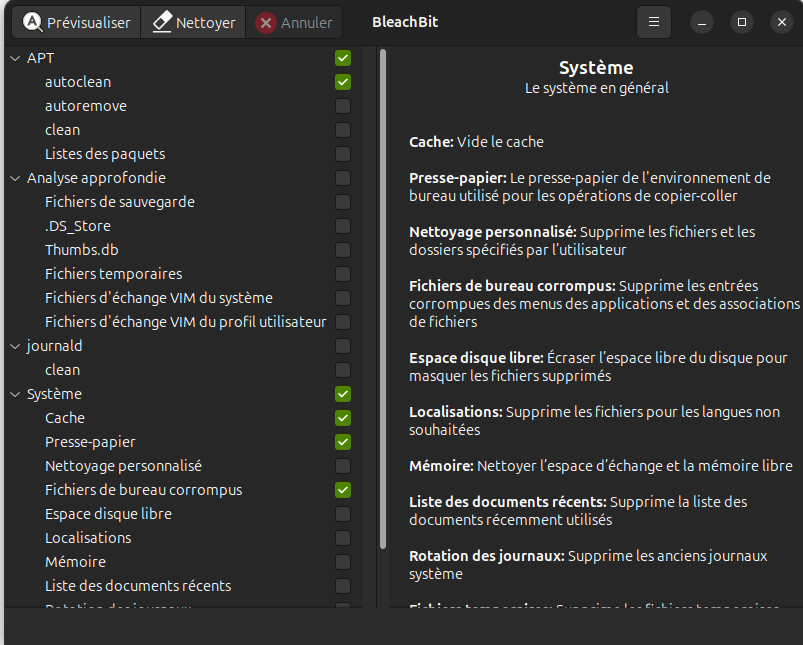Screen dimensions: 803x645
Task: Click the bold Cache: description text
Action: pyautogui.click(x=431, y=142)
